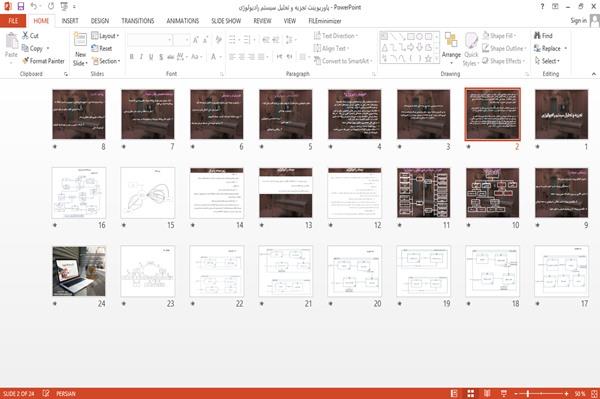Click the Undo arrow icon
The height and width of the screenshot is (399, 600).
(34, 7)
